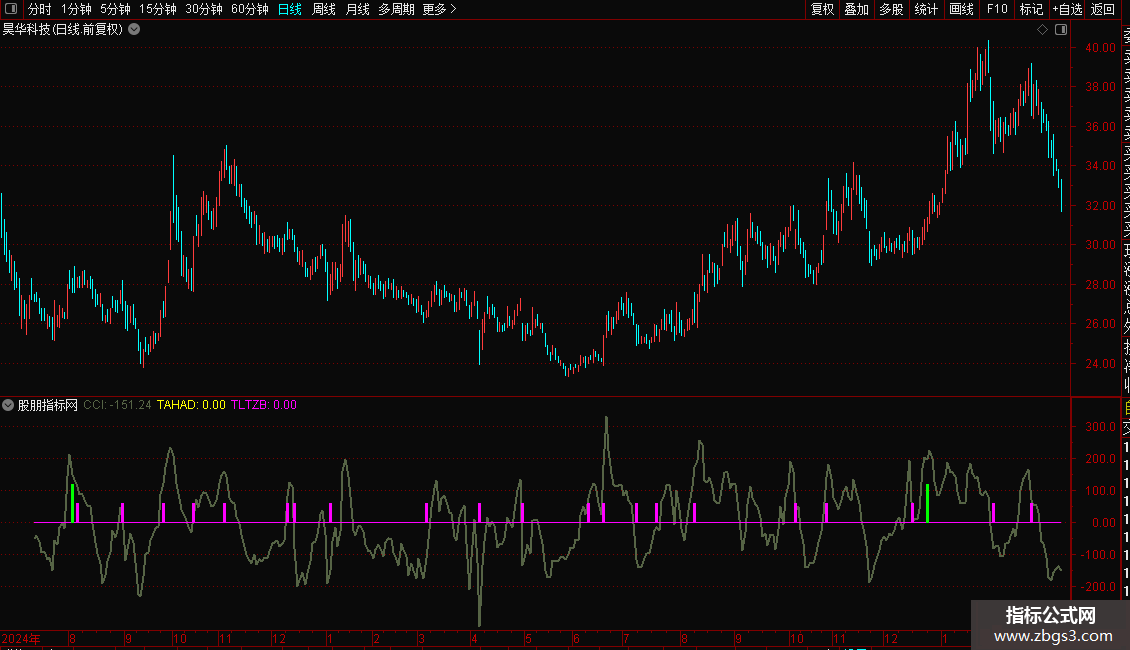Open F10 company information
The height and width of the screenshot is (650, 1130).
tap(997, 9)
